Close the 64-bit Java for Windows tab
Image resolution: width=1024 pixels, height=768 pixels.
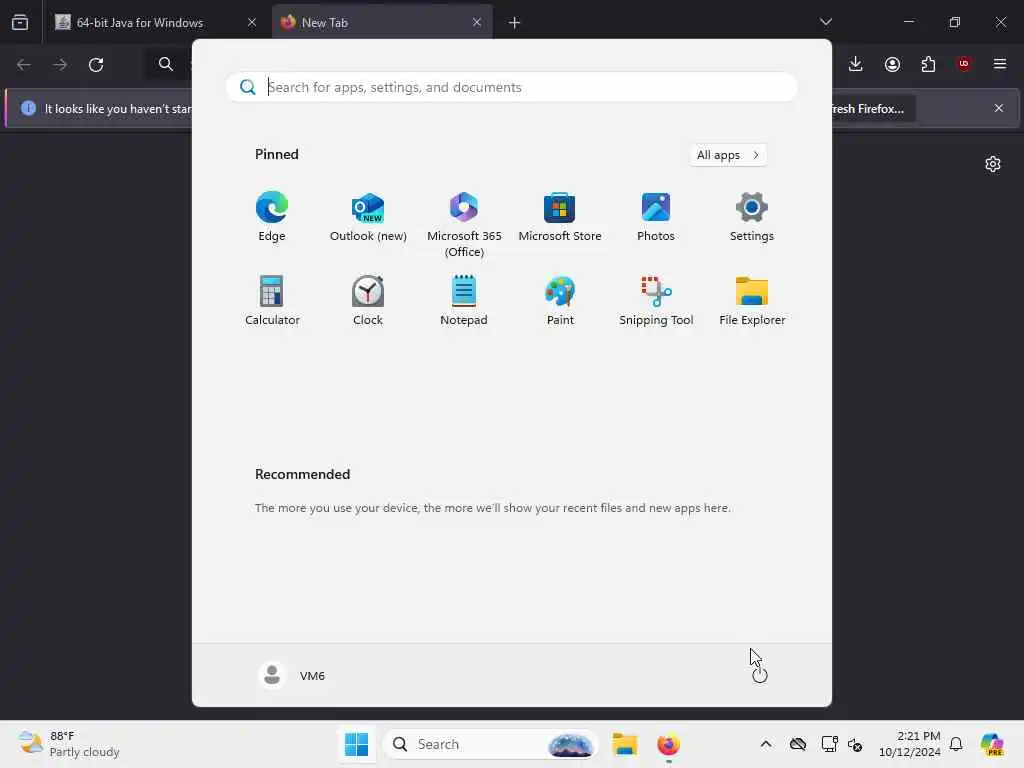[x=252, y=22]
